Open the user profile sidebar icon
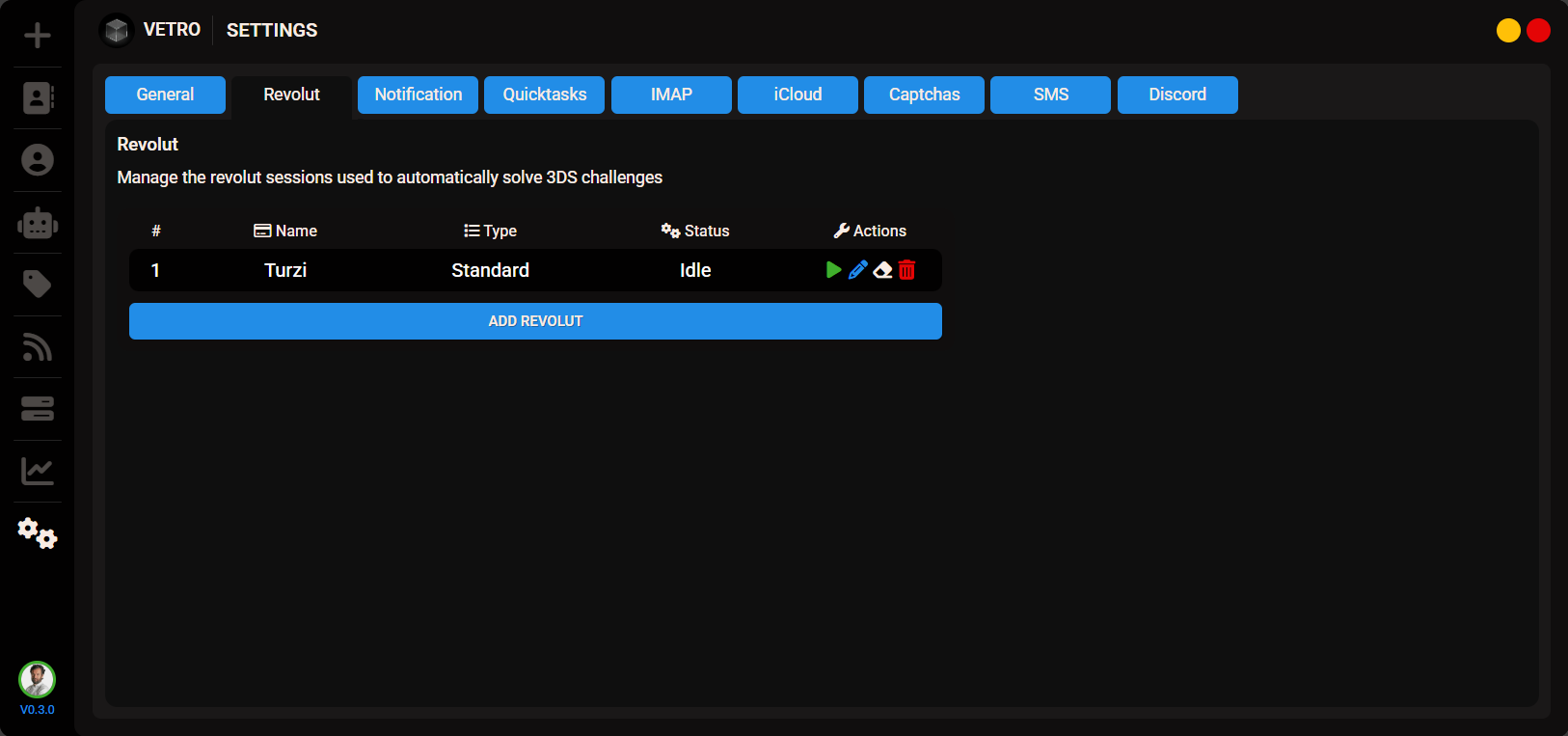Image resolution: width=1568 pixels, height=736 pixels. click(x=38, y=160)
